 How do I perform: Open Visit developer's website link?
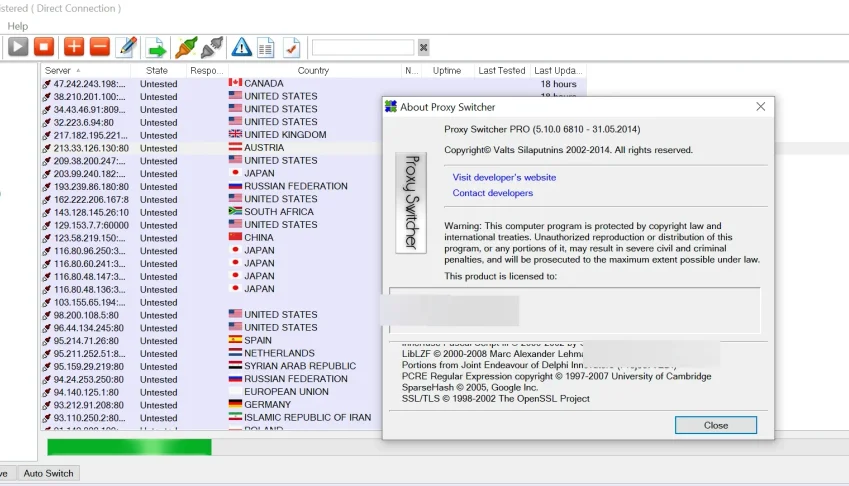tap(504, 178)
